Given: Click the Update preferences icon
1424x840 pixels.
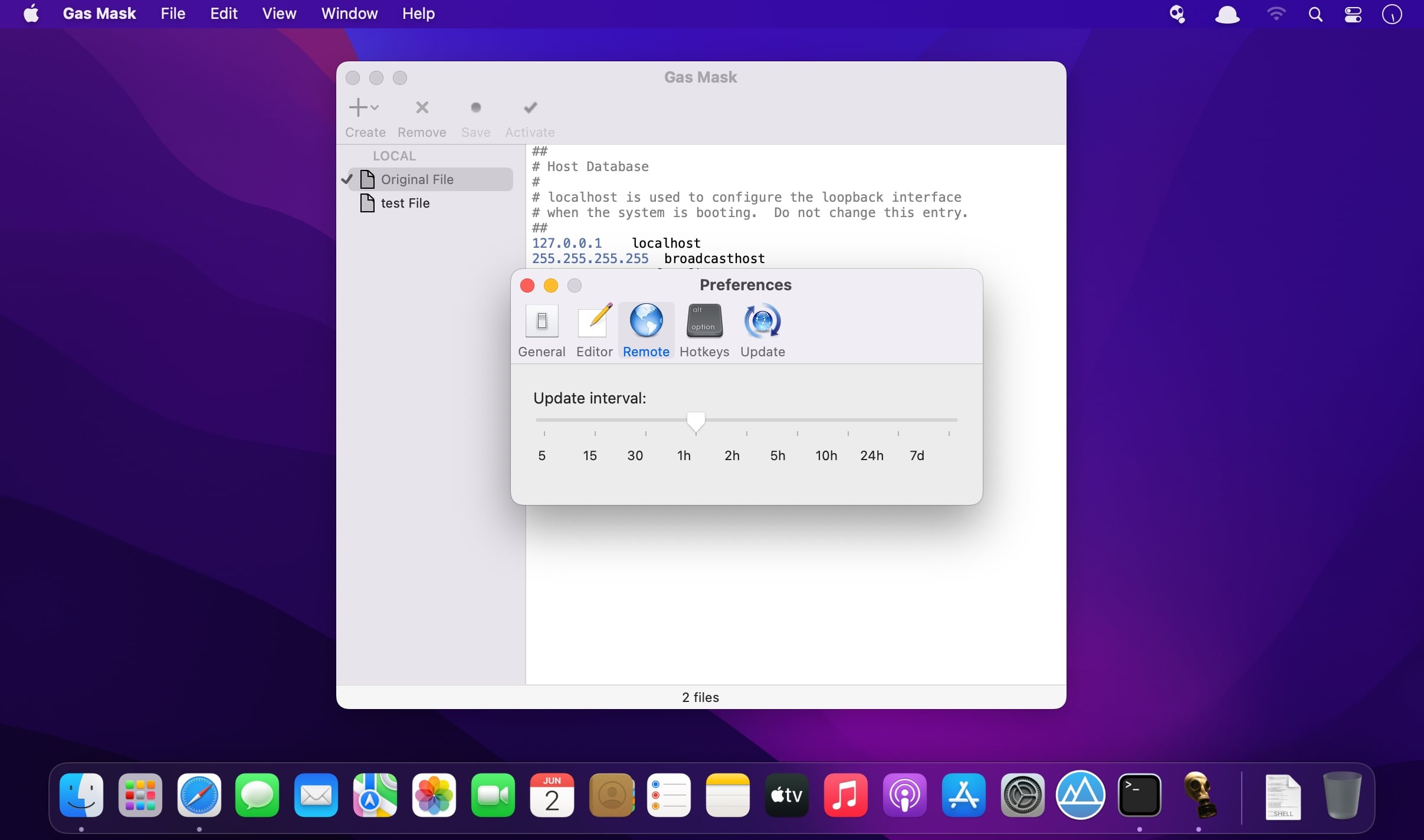Looking at the screenshot, I should [x=762, y=319].
